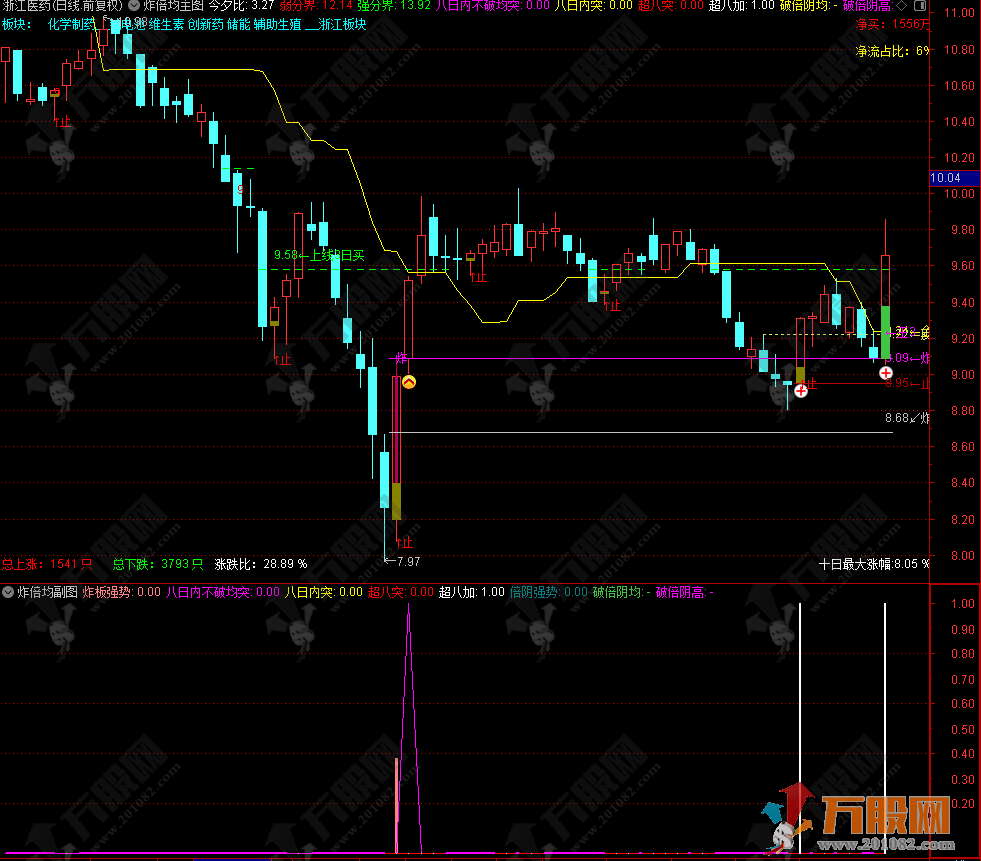The width and height of the screenshot is (981, 861).
Task: Click the 7.97 low price label
Action: [402, 561]
